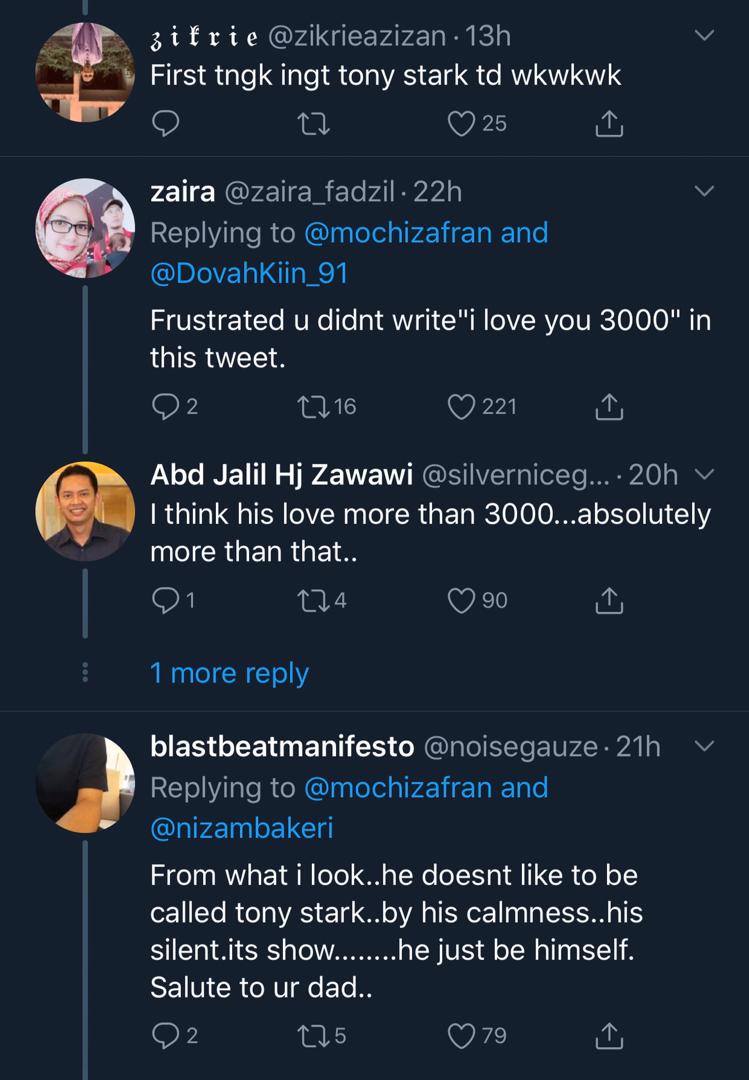Open options chevron on zikrieazizan's tweet
The width and height of the screenshot is (749, 1080).
tap(705, 36)
